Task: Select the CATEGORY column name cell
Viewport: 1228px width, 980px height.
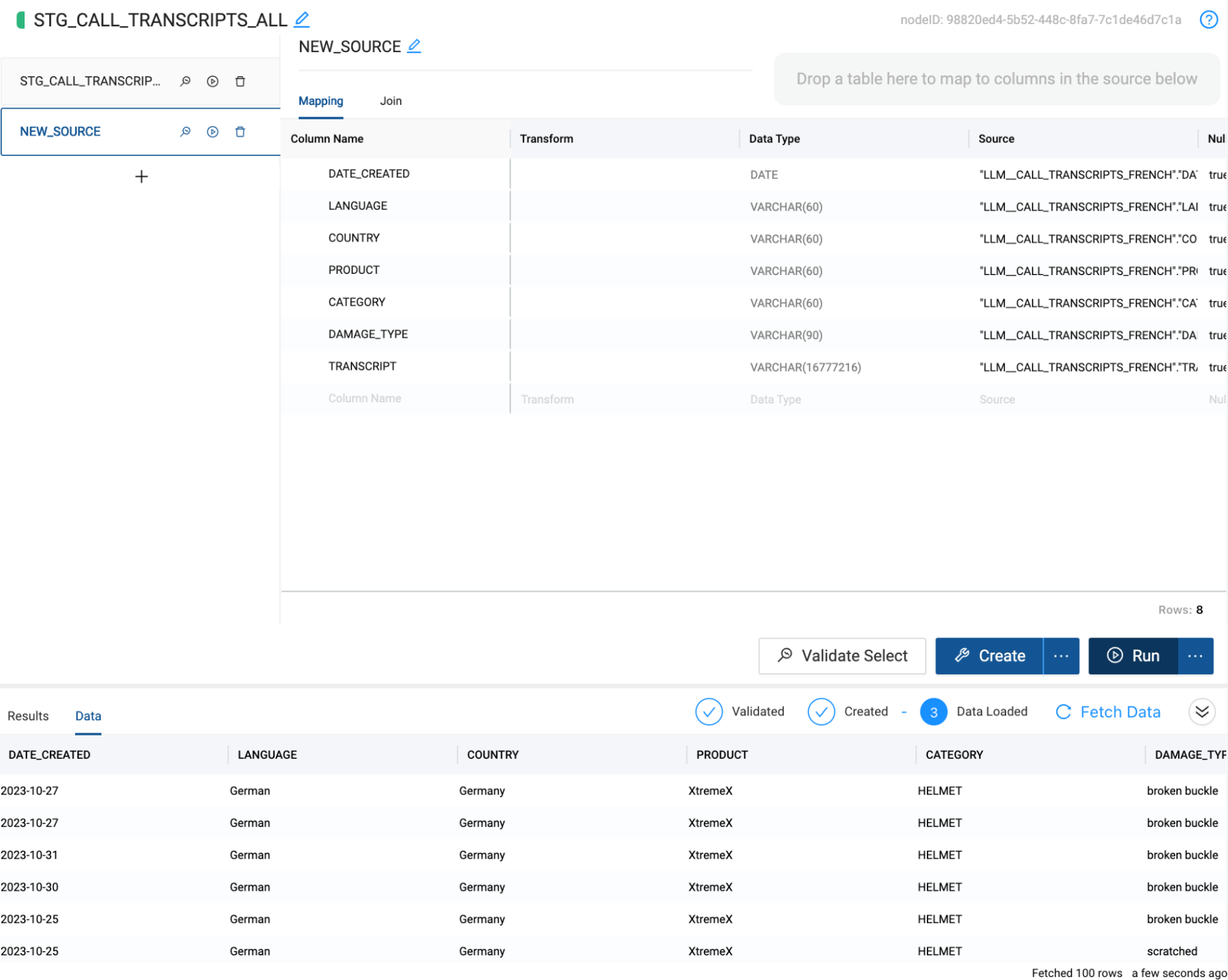Action: pos(356,302)
